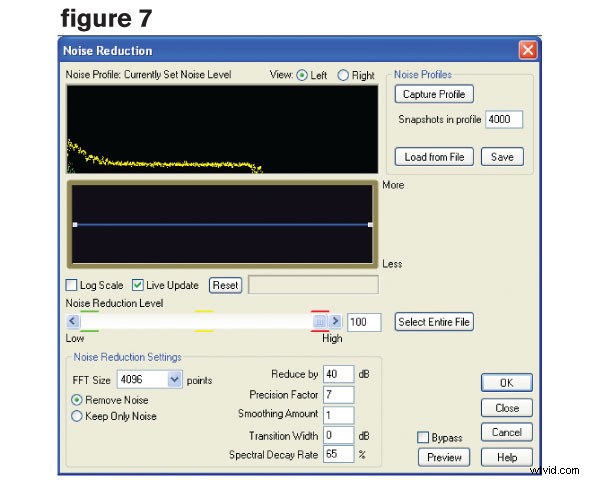Click the slider's left scroll arrow
The width and height of the screenshot is (600, 480).
coord(74,321)
